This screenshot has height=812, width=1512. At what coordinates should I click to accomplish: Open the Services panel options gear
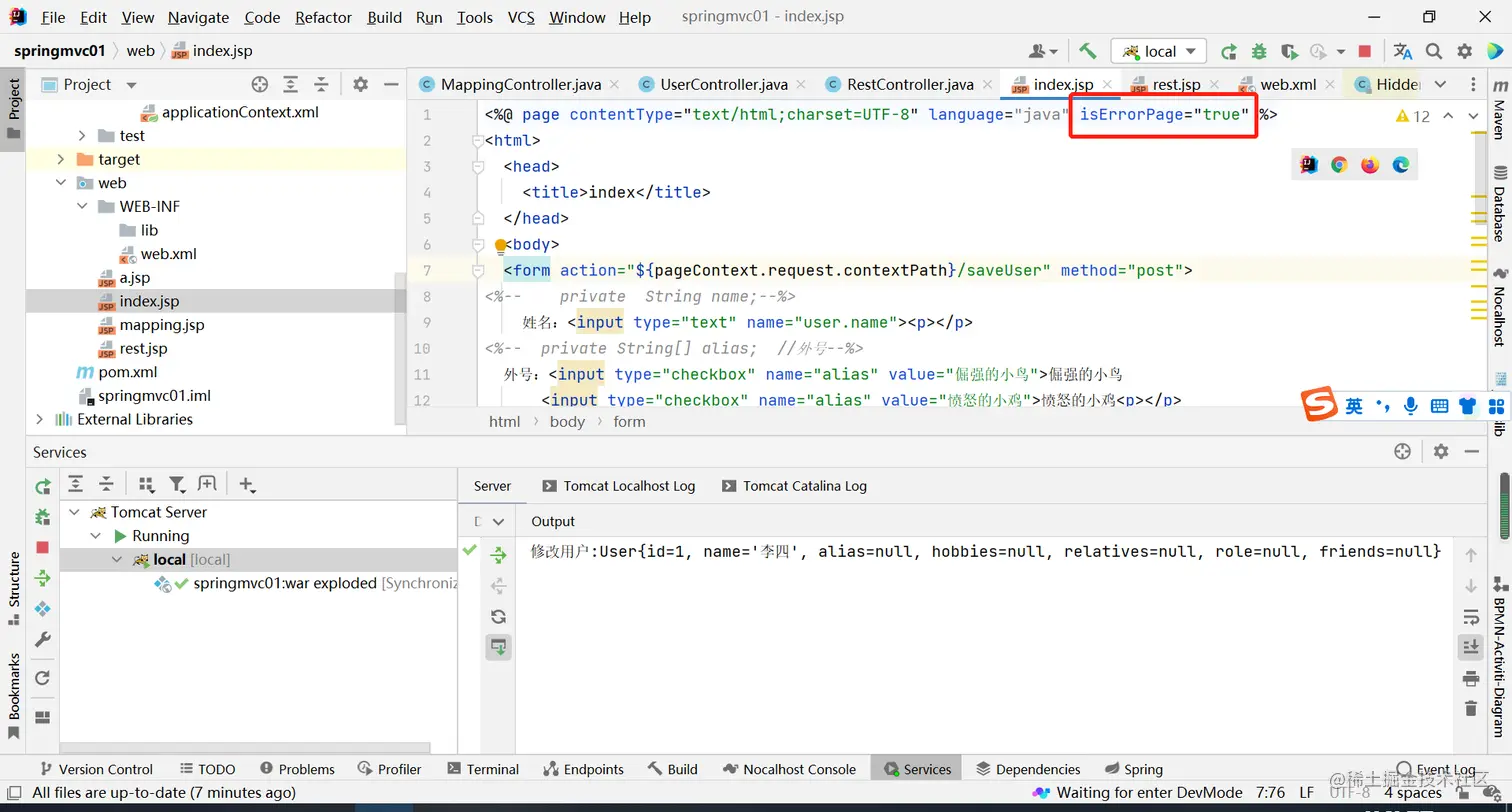1441,452
